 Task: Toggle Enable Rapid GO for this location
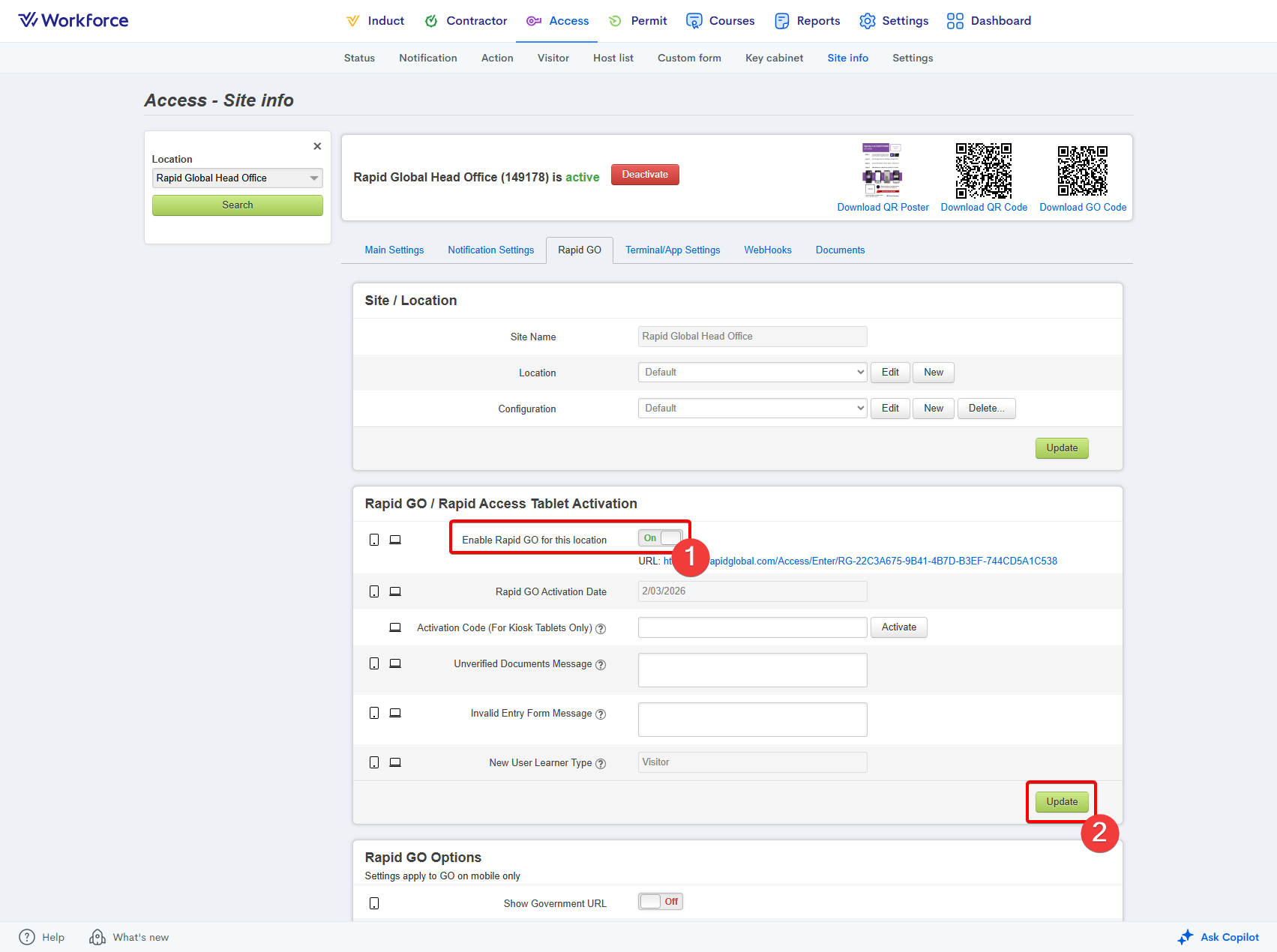(660, 538)
